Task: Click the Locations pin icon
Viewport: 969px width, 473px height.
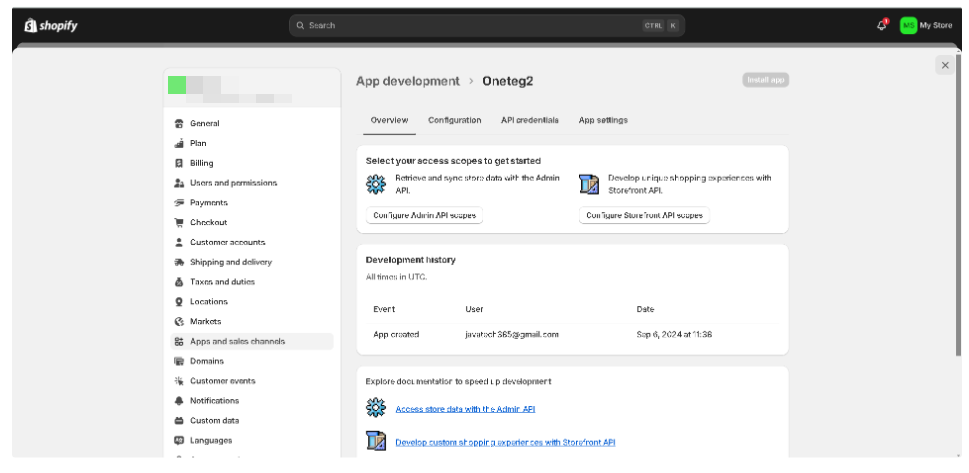Action: point(179,302)
